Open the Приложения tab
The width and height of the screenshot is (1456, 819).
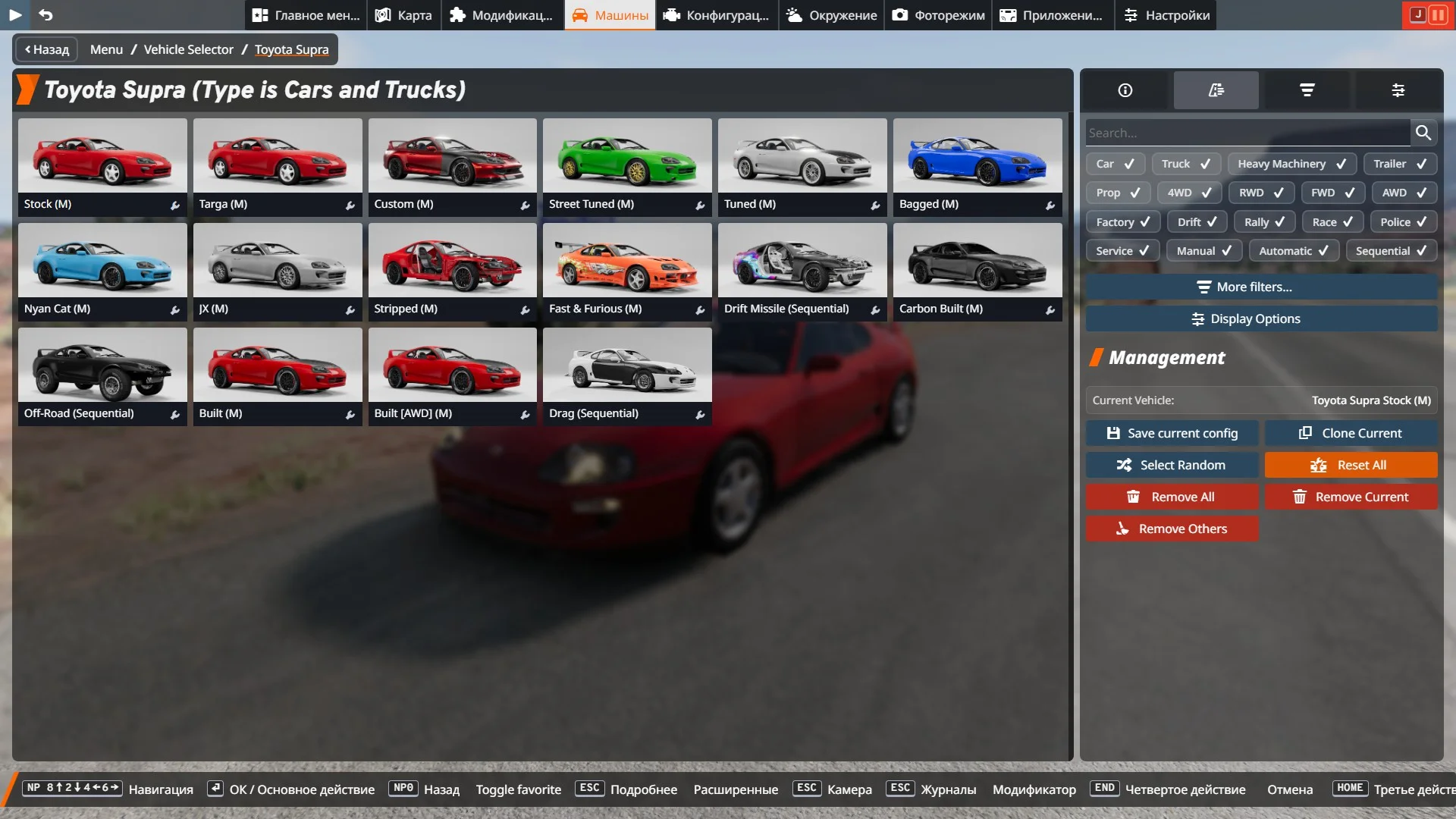click(x=1053, y=15)
